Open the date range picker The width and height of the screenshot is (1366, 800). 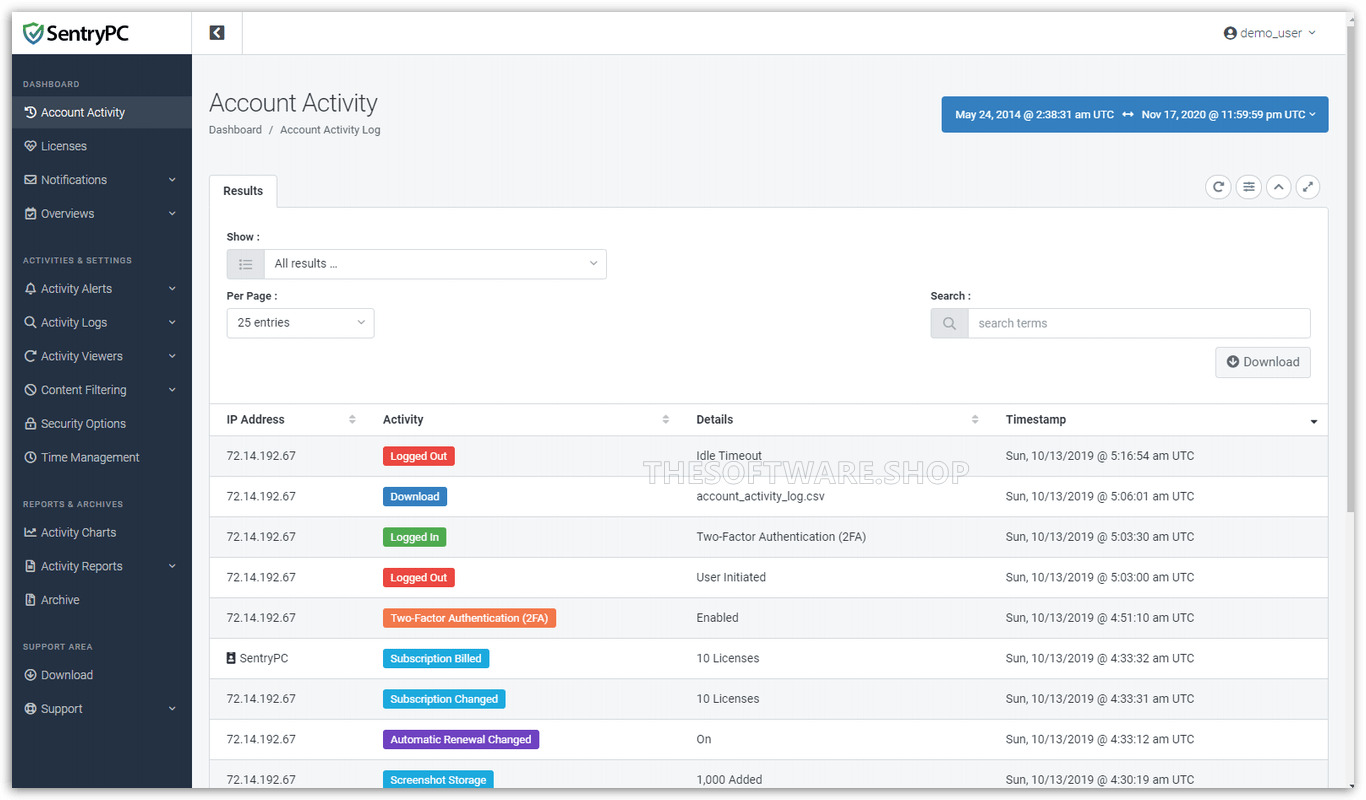[1134, 114]
